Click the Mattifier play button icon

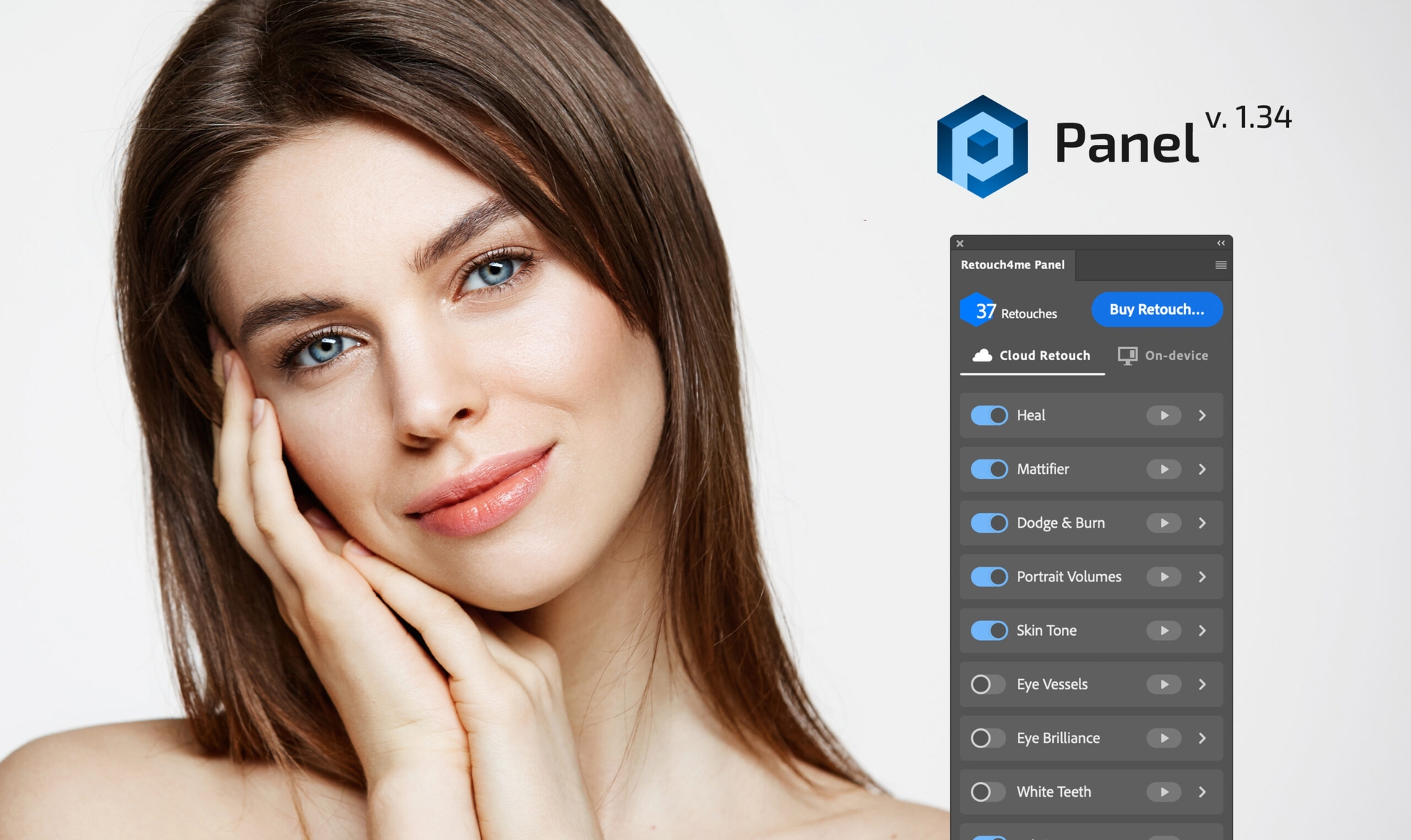[1163, 467]
